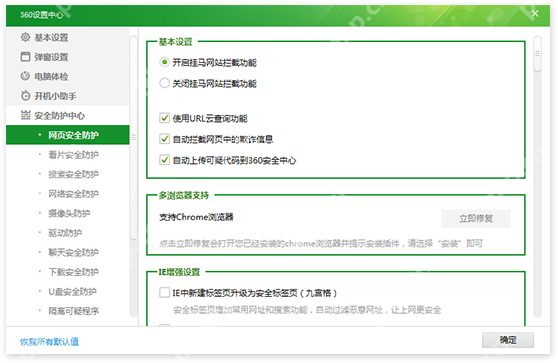Image resolution: width=558 pixels, height=363 pixels.
Task: Open 开机小助手 in the sidebar
Action: pyautogui.click(x=67, y=96)
